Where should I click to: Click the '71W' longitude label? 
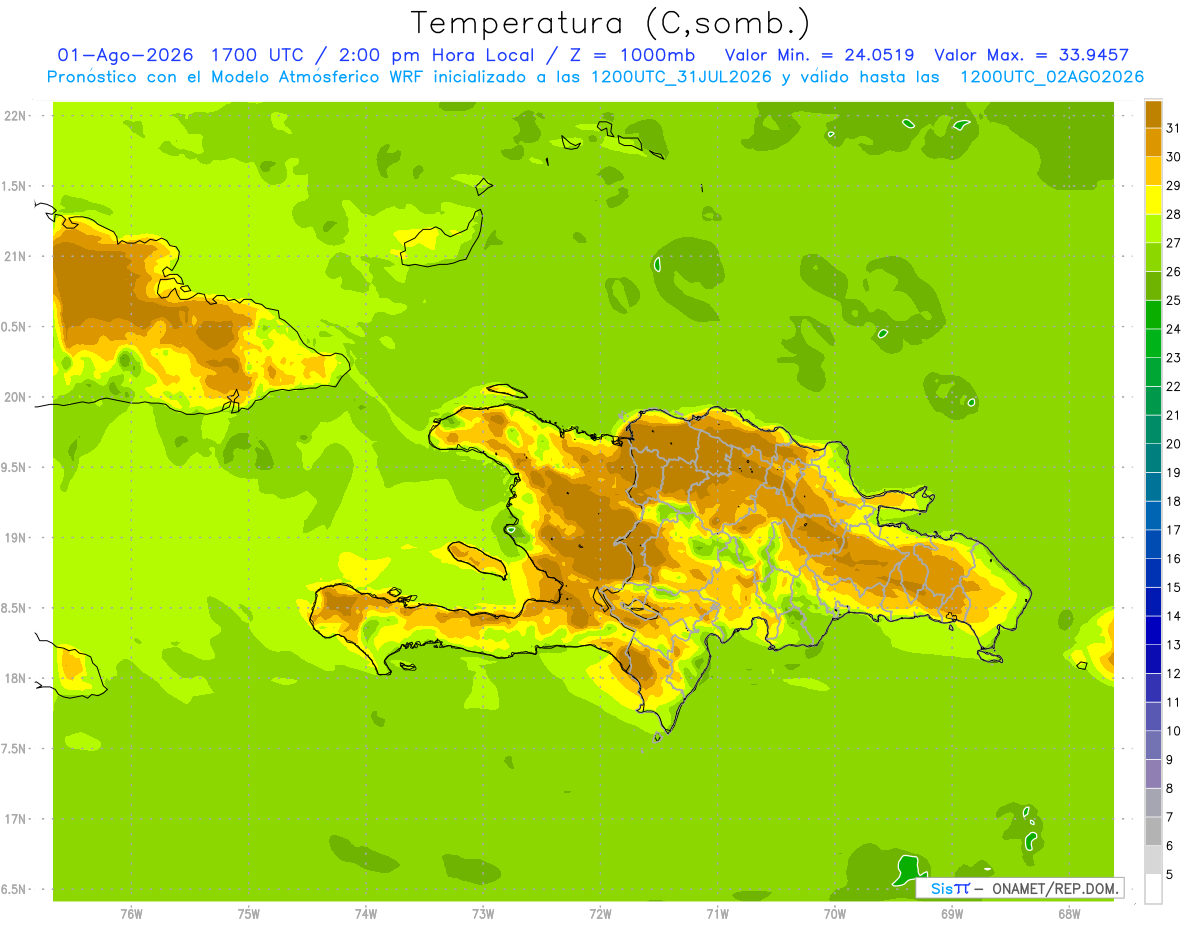click(x=717, y=914)
